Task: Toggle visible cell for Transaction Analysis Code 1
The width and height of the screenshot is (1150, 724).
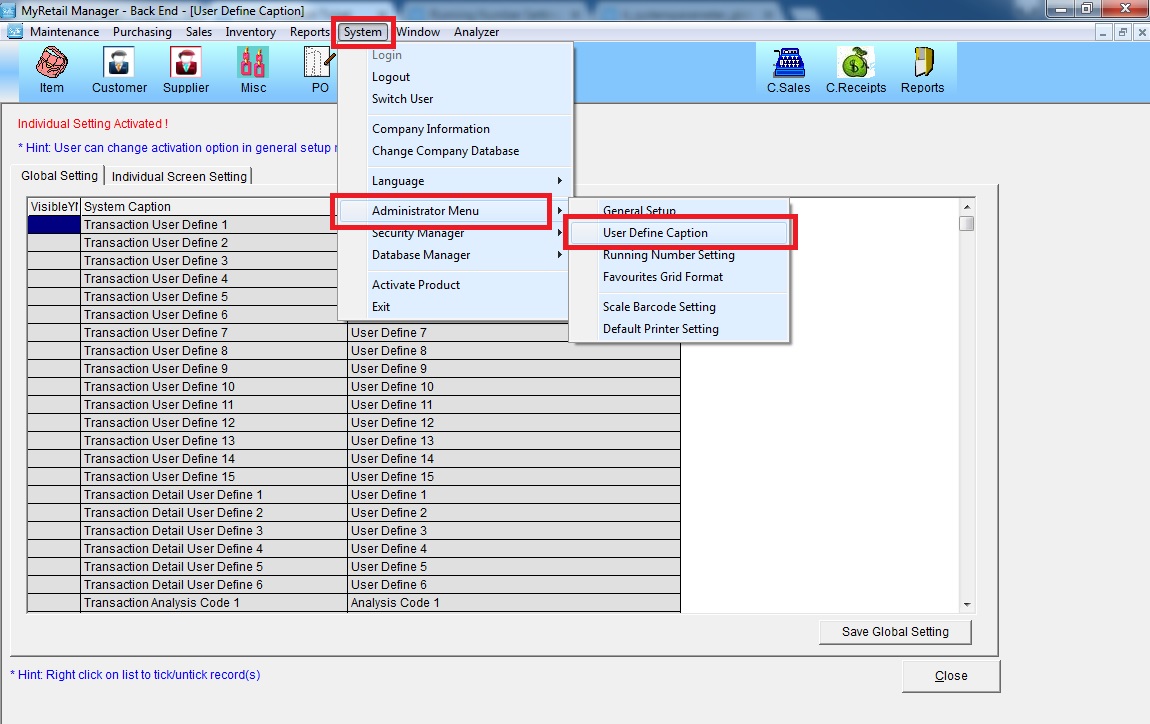Action: 53,603
